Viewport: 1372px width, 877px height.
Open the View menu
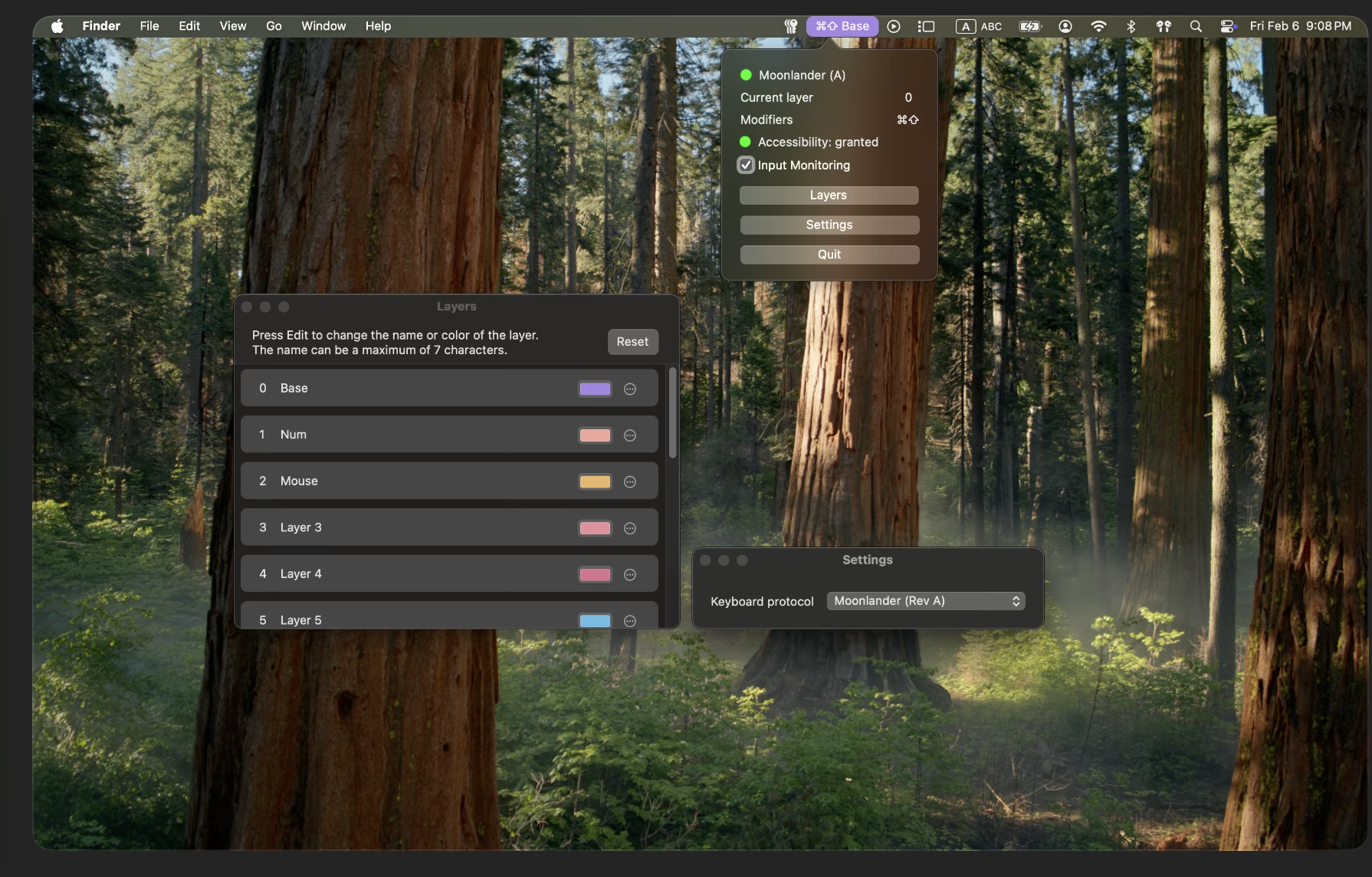[232, 26]
